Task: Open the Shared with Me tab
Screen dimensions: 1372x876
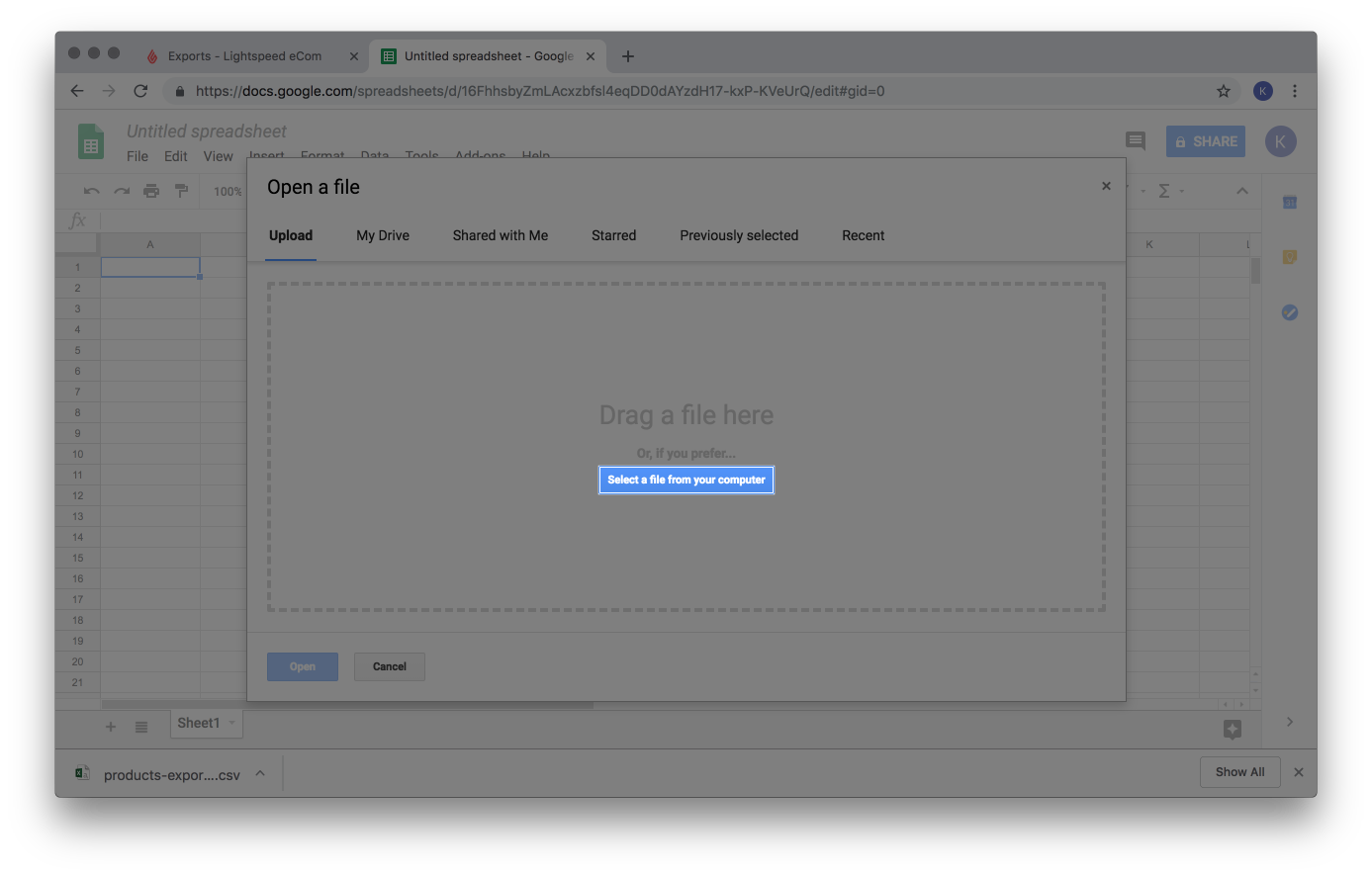Action: (501, 235)
